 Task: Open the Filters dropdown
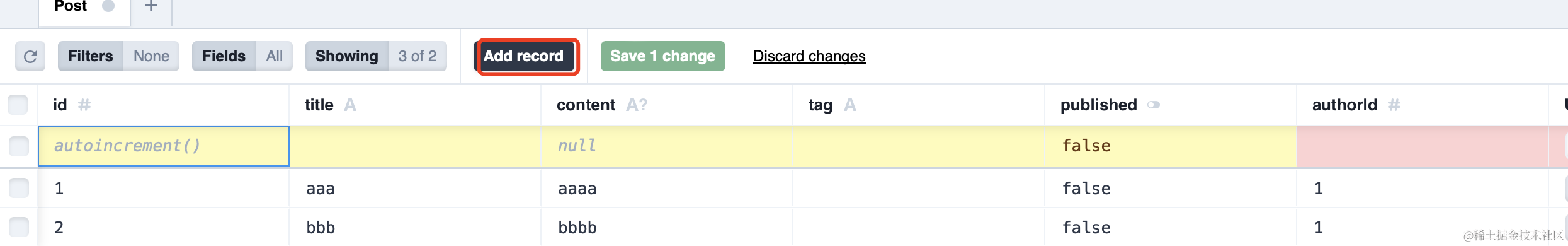[118, 57]
